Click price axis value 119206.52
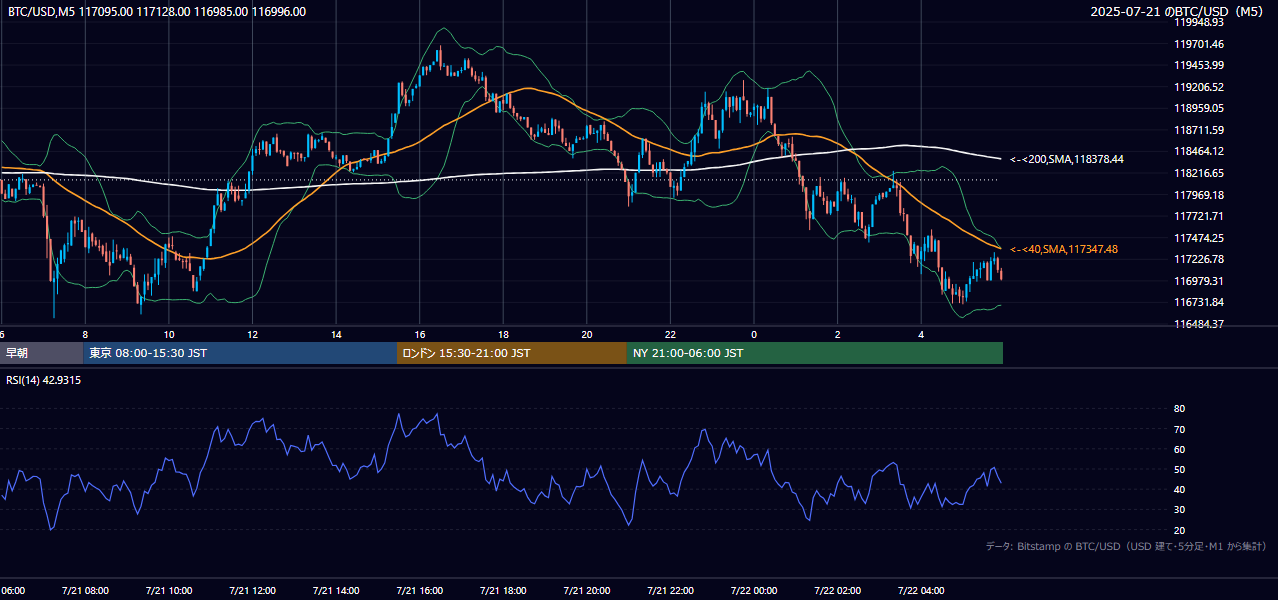This screenshot has width=1278, height=600. tap(1199, 87)
